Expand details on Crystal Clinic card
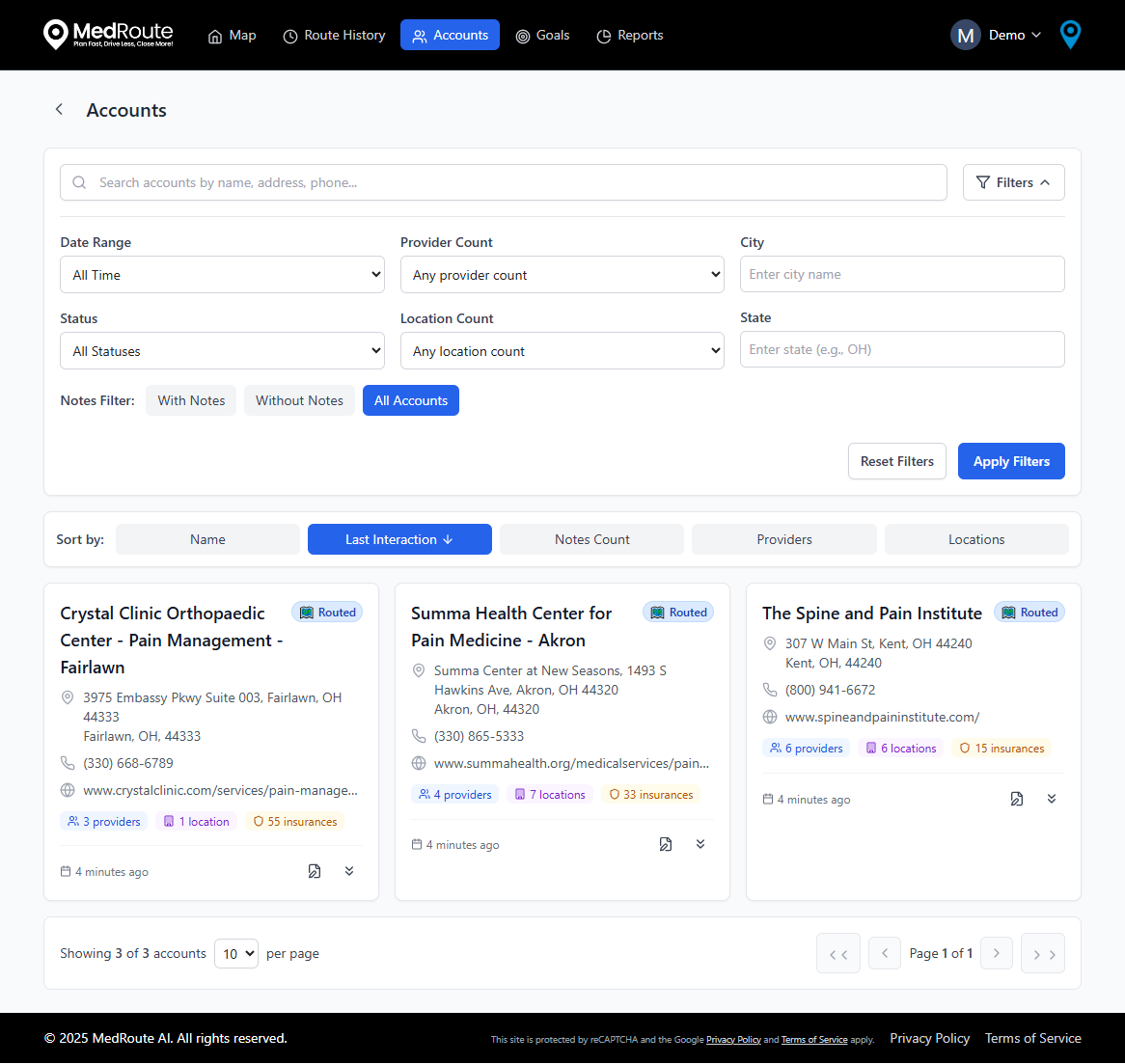This screenshot has width=1125, height=1064. (349, 871)
